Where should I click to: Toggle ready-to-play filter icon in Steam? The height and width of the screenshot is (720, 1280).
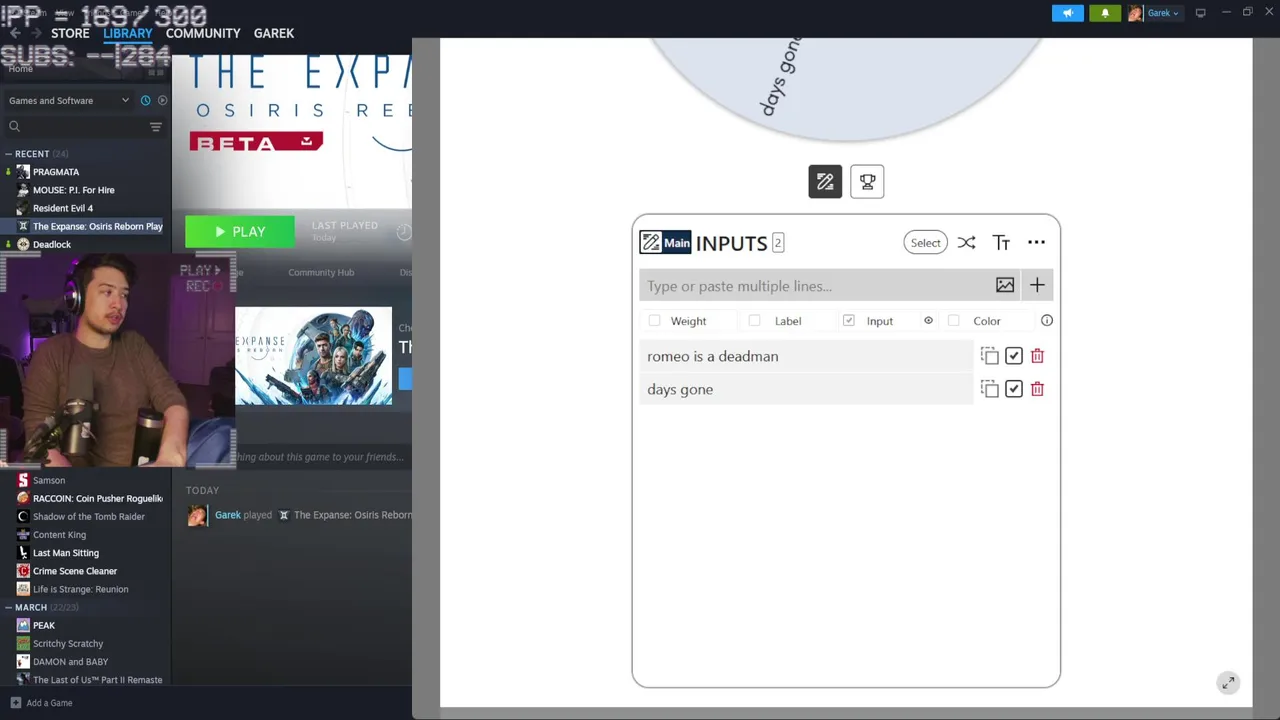pos(162,100)
